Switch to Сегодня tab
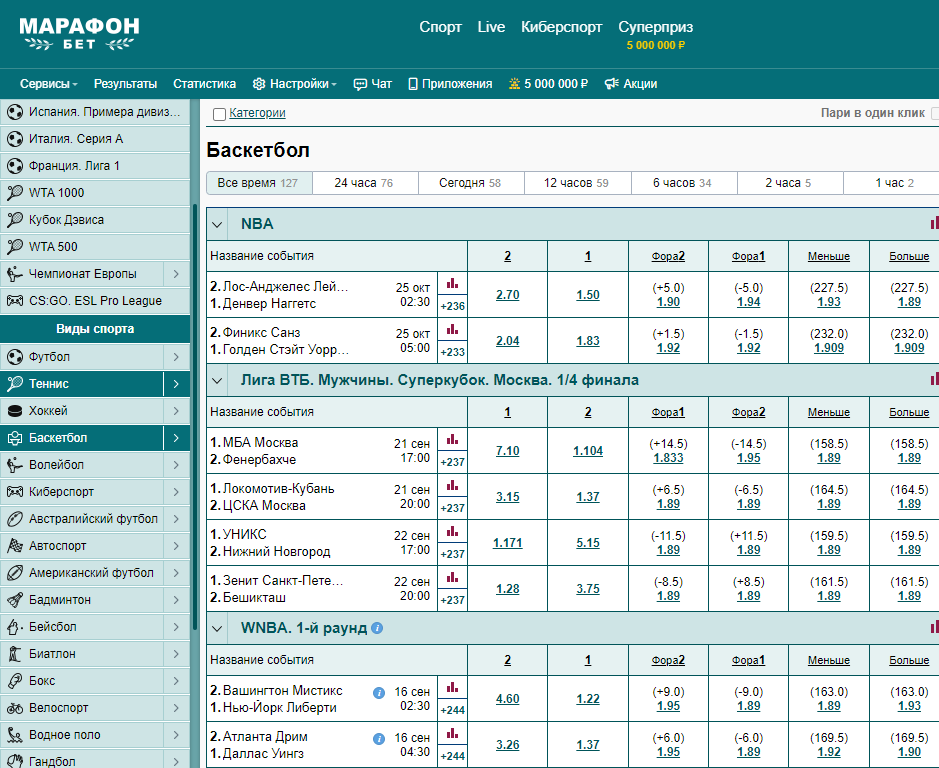The image size is (939, 768). pyautogui.click(x=471, y=183)
